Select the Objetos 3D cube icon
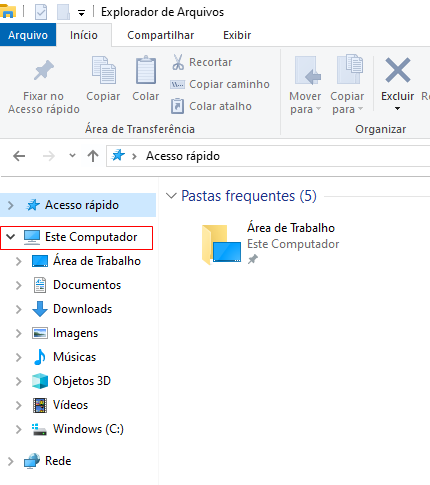The height and width of the screenshot is (485, 430). tap(40, 381)
